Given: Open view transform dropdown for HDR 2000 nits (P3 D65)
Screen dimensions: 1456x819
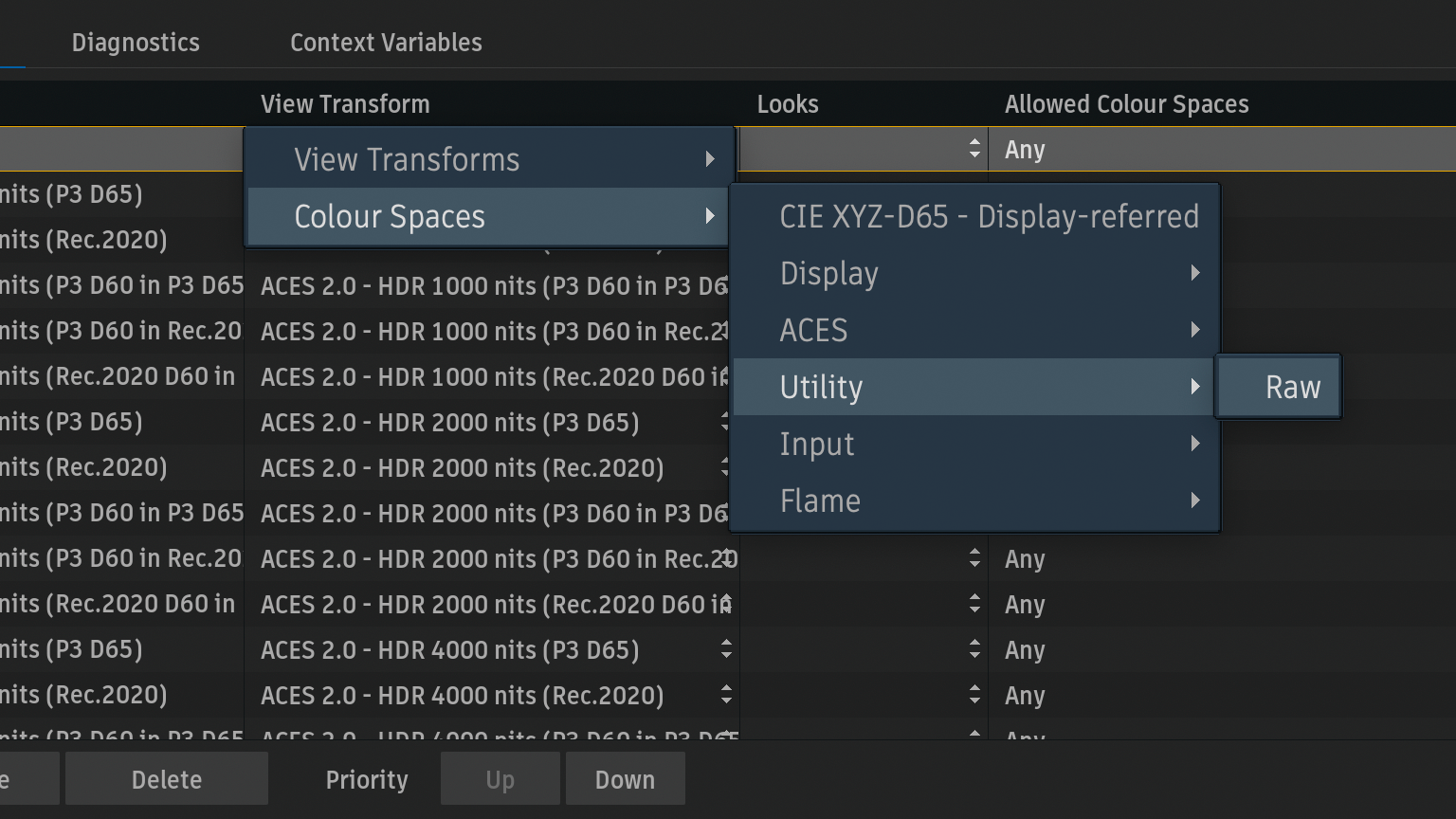Looking at the screenshot, I should click(x=726, y=422).
